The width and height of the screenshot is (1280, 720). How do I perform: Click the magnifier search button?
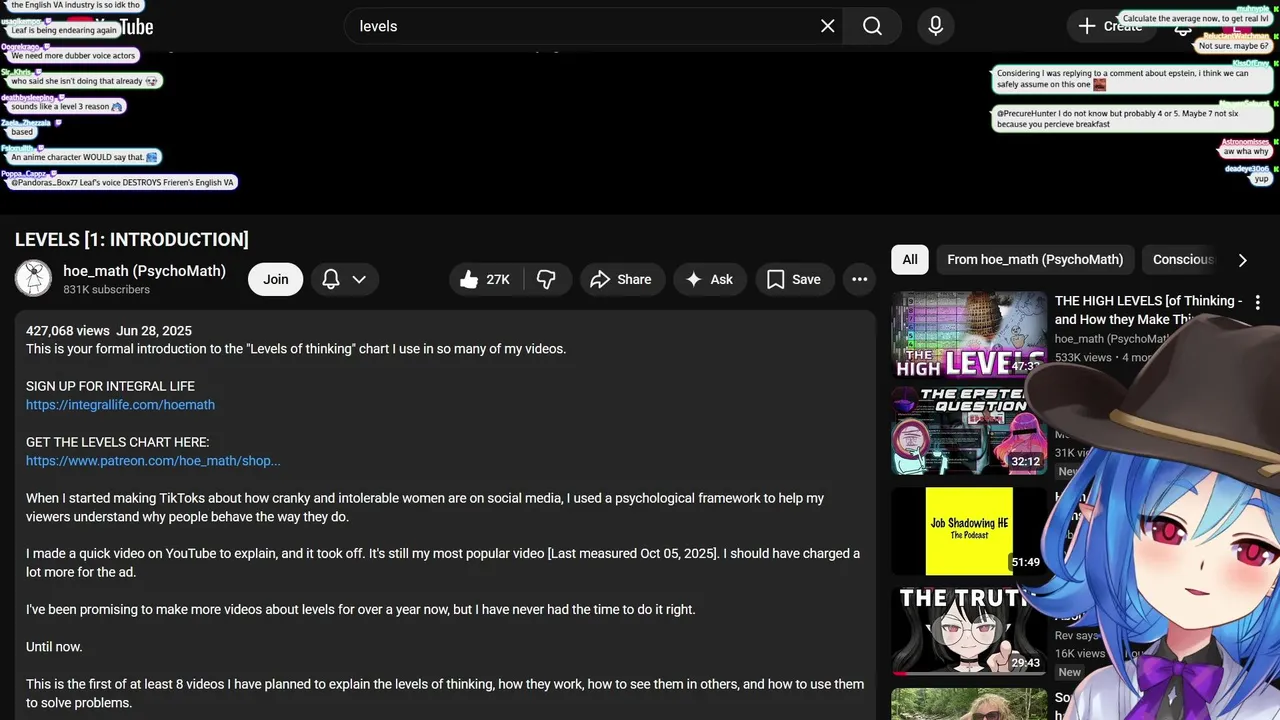click(872, 26)
